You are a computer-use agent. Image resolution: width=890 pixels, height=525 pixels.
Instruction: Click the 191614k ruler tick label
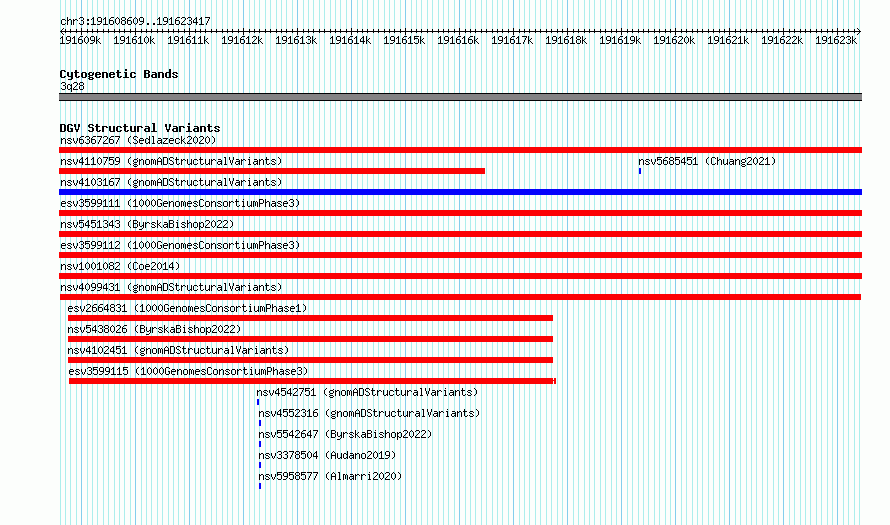point(350,40)
